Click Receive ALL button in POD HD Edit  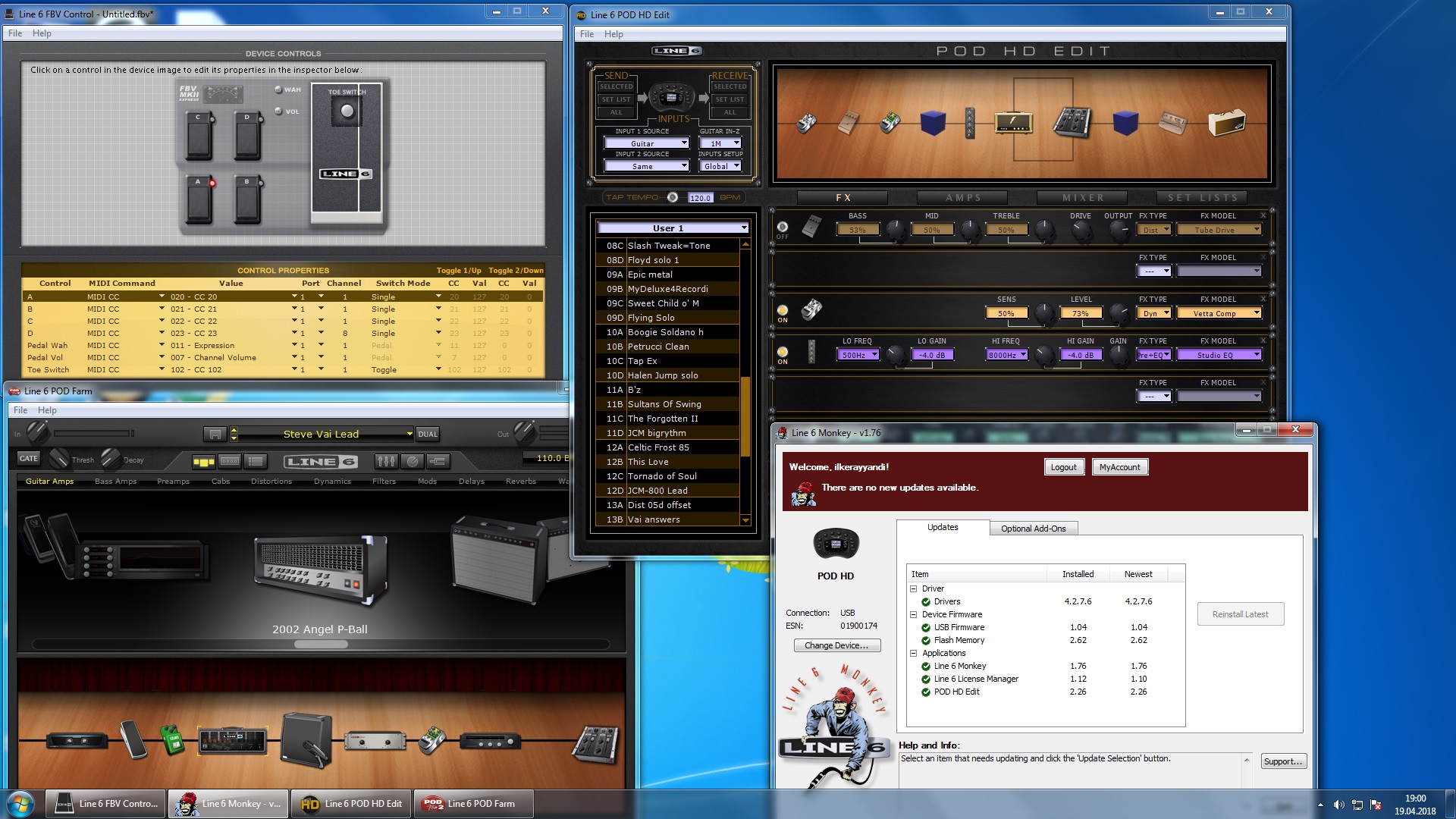point(730,112)
